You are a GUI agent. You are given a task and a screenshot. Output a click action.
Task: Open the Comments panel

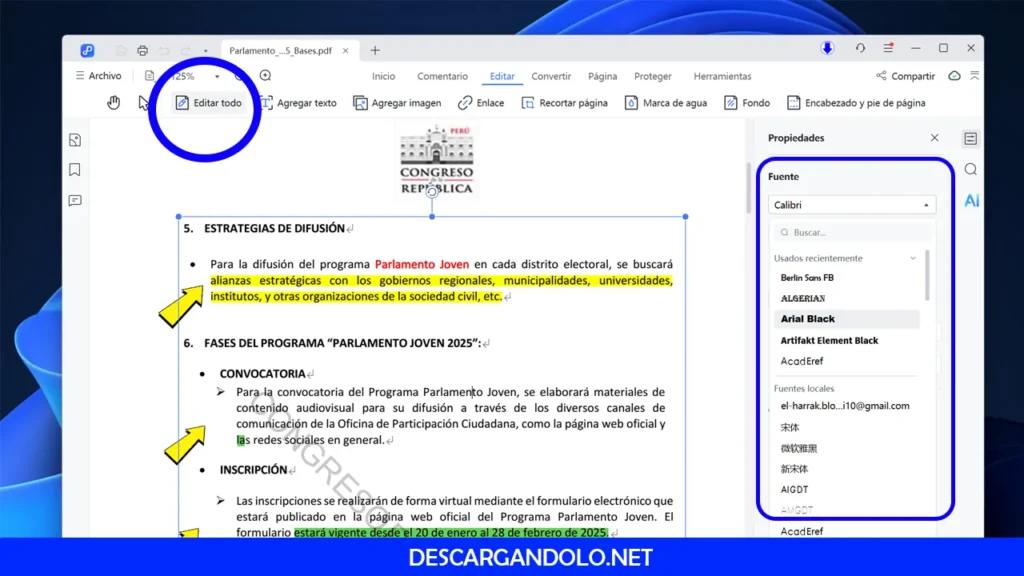(x=75, y=201)
